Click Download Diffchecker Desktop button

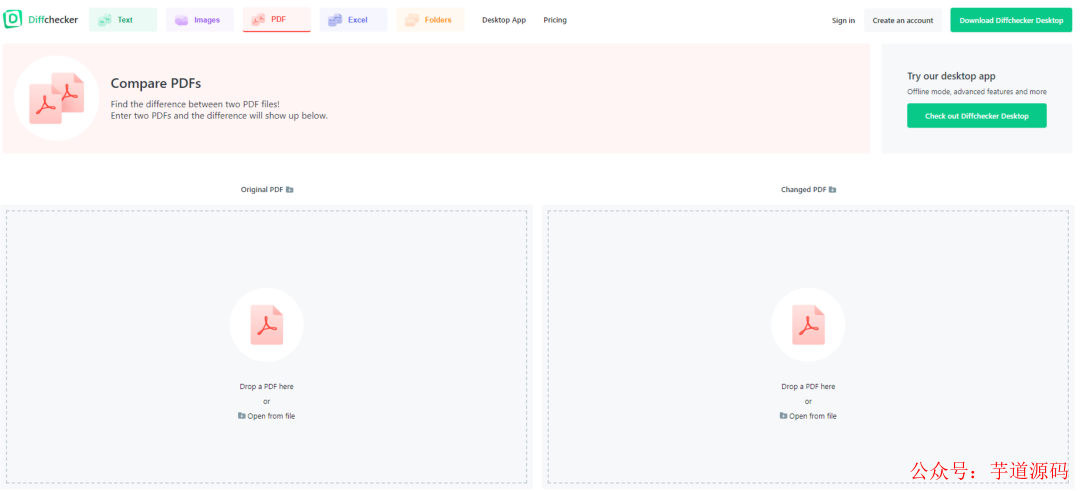click(1012, 20)
